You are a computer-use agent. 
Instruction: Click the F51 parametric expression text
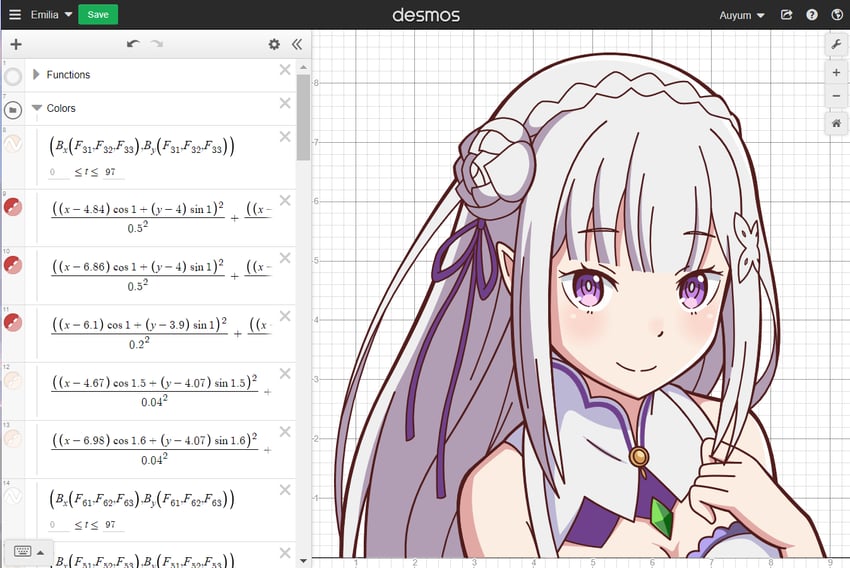pos(141,560)
